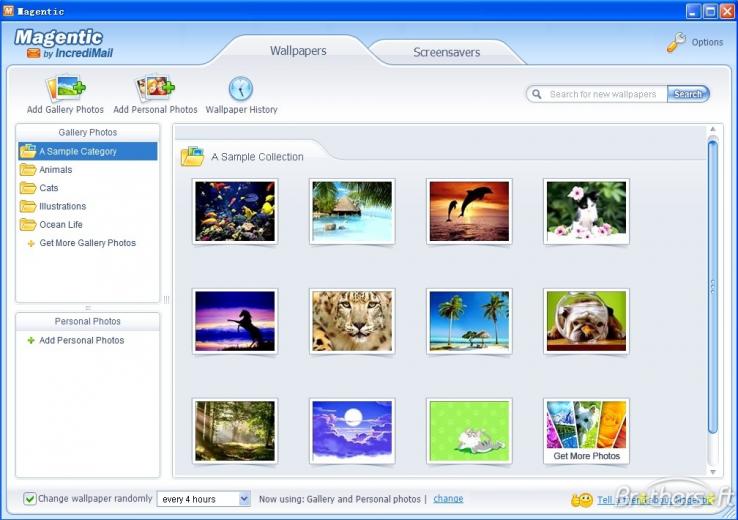
Task: Open Add Gallery Photos icon
Action: point(65,88)
